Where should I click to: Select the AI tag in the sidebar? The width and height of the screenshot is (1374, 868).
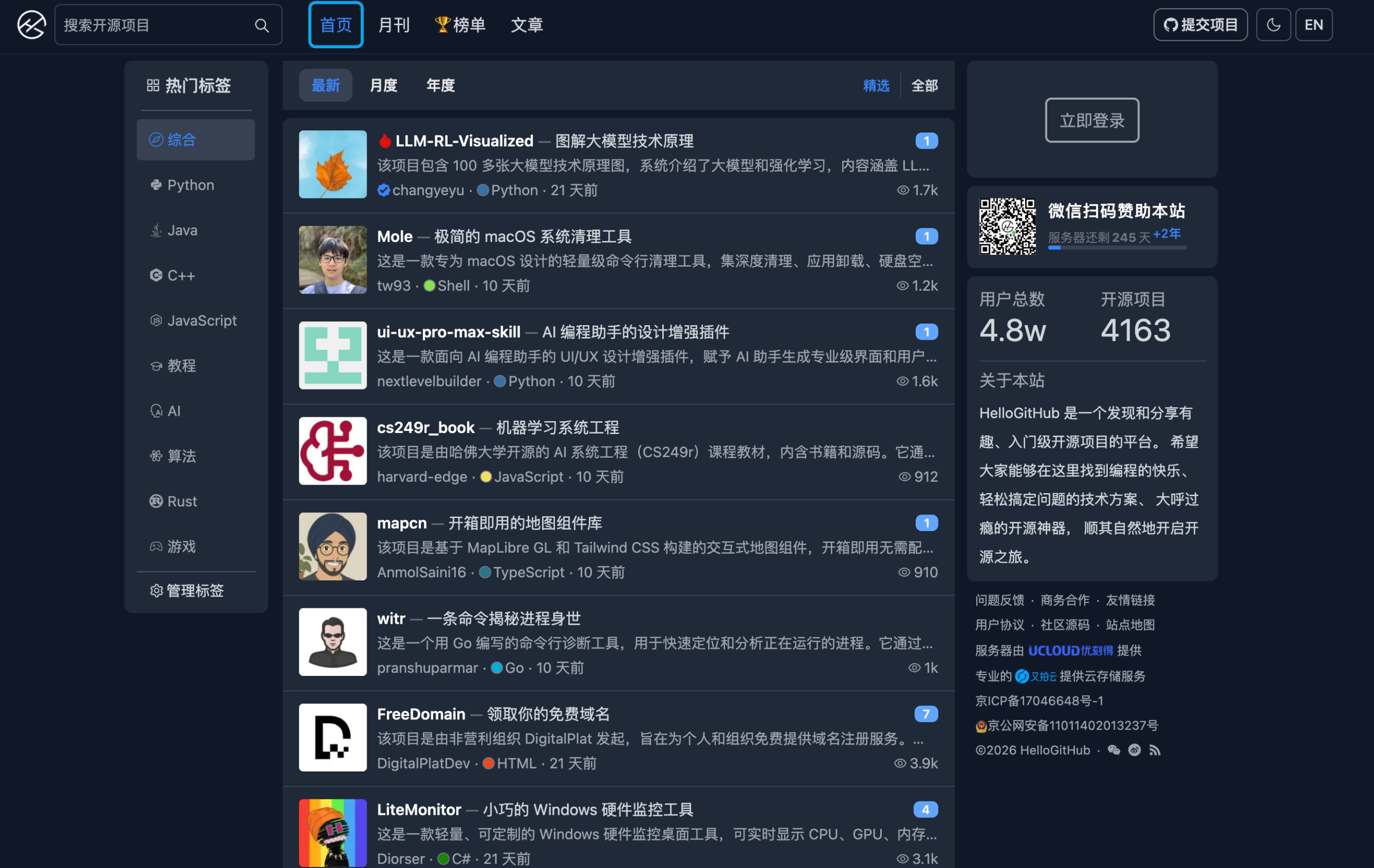tap(173, 410)
